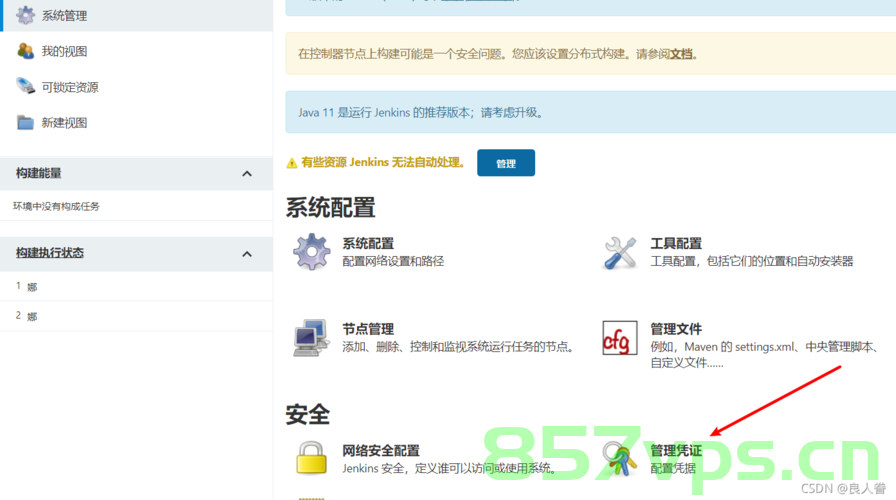Click the description 配置网络设置和路径
The image size is (896, 500).
tap(393, 262)
